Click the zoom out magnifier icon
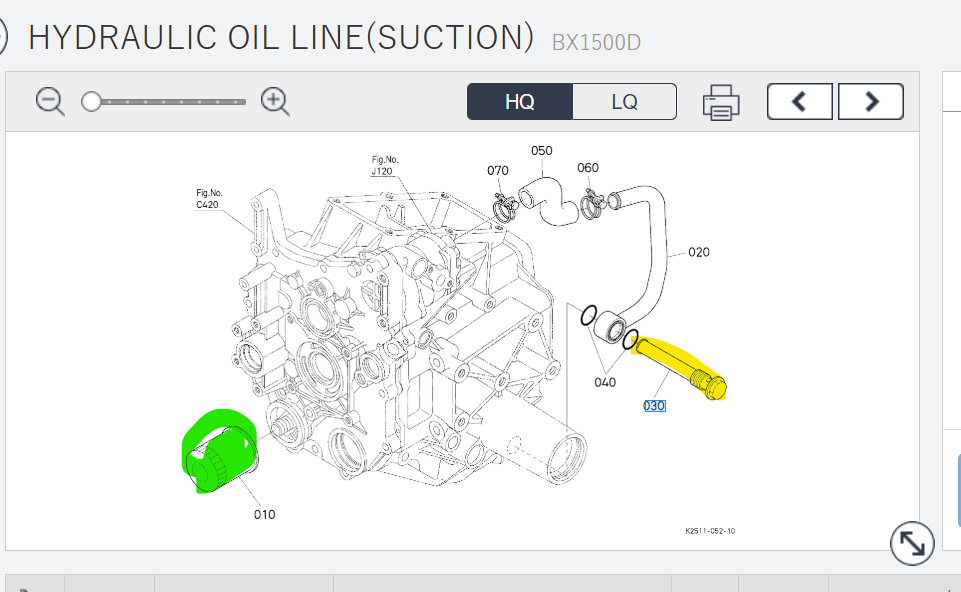Image resolution: width=961 pixels, height=592 pixels. (x=50, y=101)
